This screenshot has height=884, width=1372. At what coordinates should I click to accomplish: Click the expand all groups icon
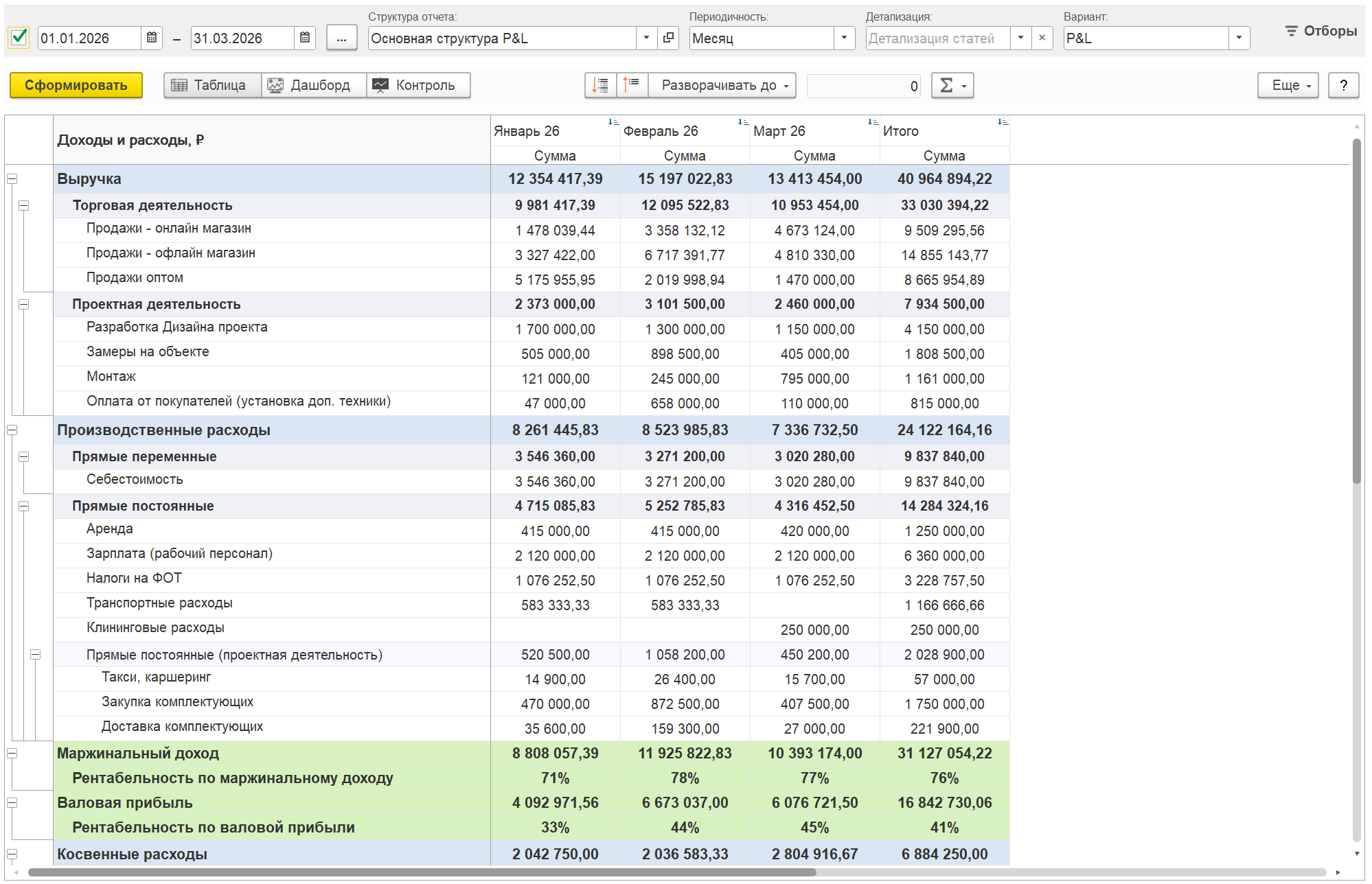[x=600, y=85]
